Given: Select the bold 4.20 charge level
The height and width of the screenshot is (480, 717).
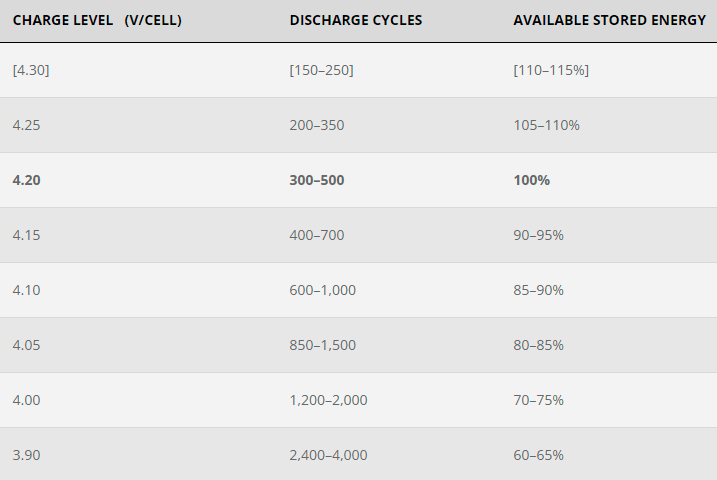Looking at the screenshot, I should pyautogui.click(x=27, y=180).
